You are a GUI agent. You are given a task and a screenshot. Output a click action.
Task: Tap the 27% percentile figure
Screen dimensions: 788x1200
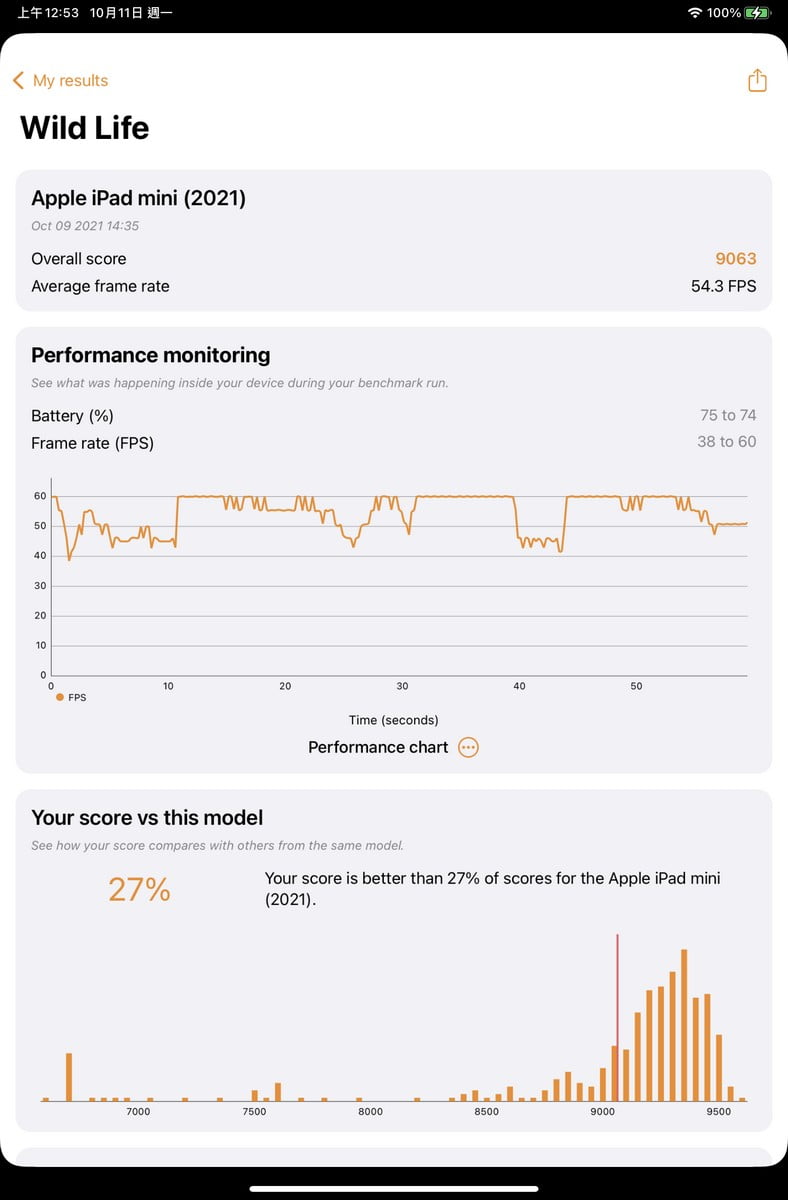pos(139,889)
